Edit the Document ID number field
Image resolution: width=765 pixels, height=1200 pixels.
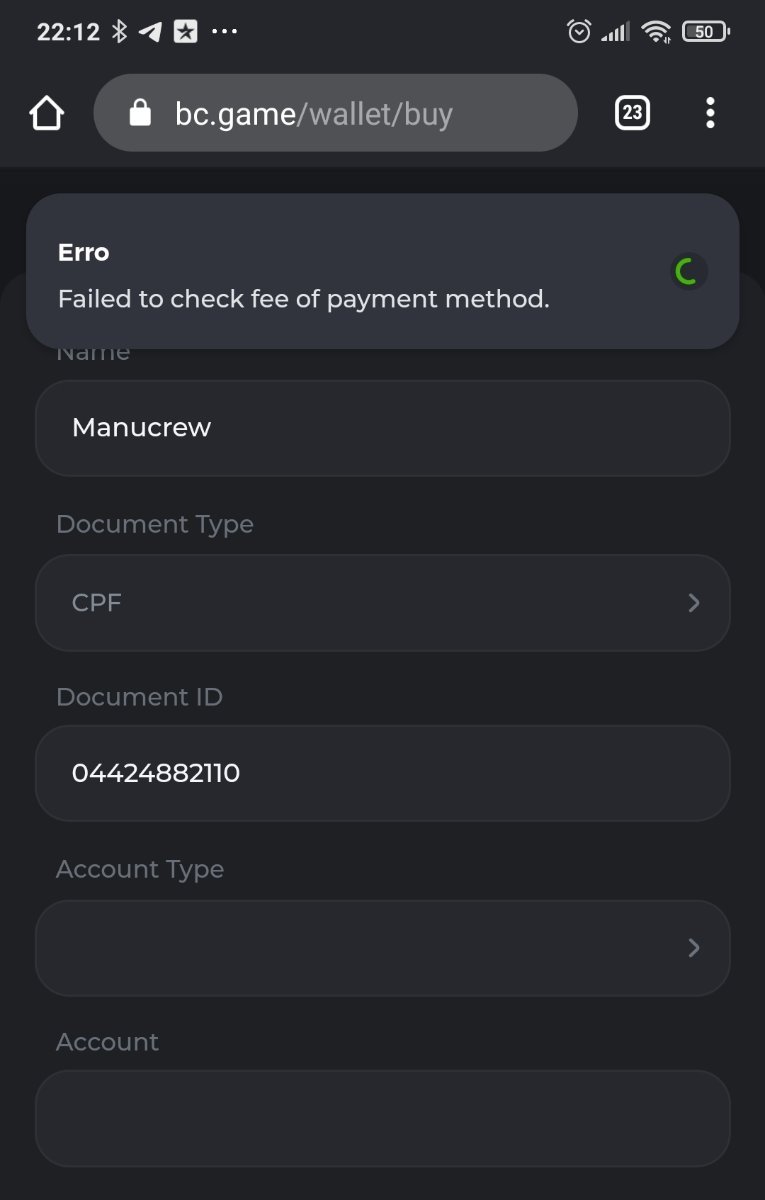[382, 773]
